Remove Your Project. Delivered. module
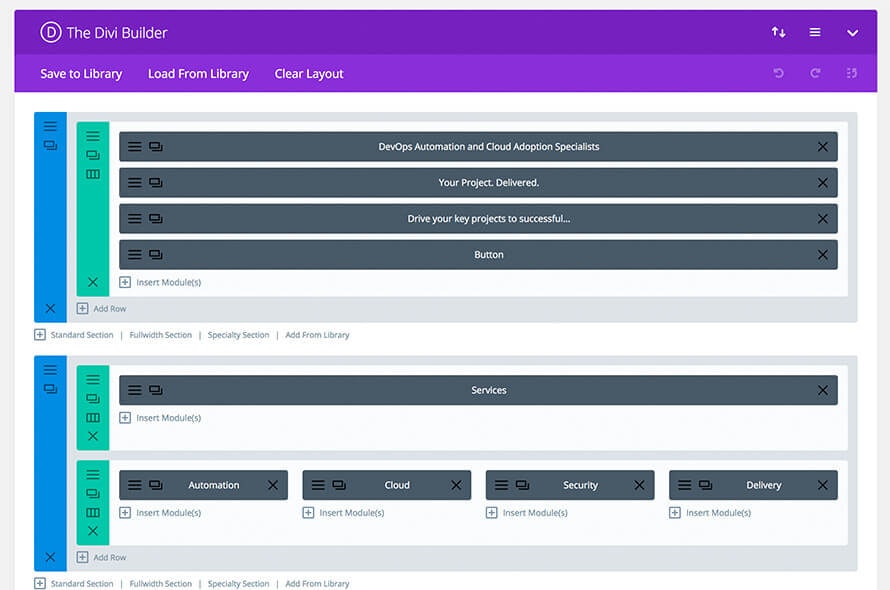Viewport: 890px width, 590px height. (822, 183)
